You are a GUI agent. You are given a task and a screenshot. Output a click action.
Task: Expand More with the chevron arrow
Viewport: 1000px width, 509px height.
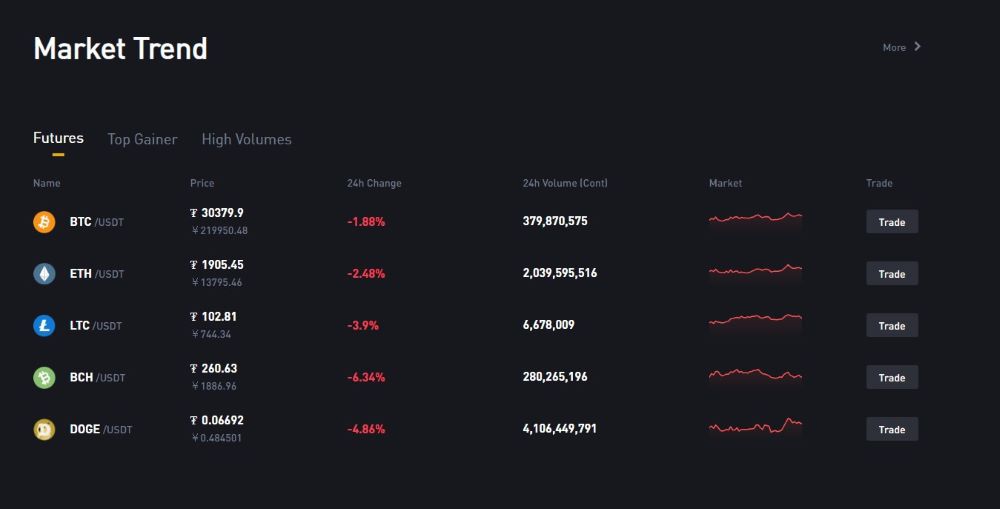[x=918, y=47]
